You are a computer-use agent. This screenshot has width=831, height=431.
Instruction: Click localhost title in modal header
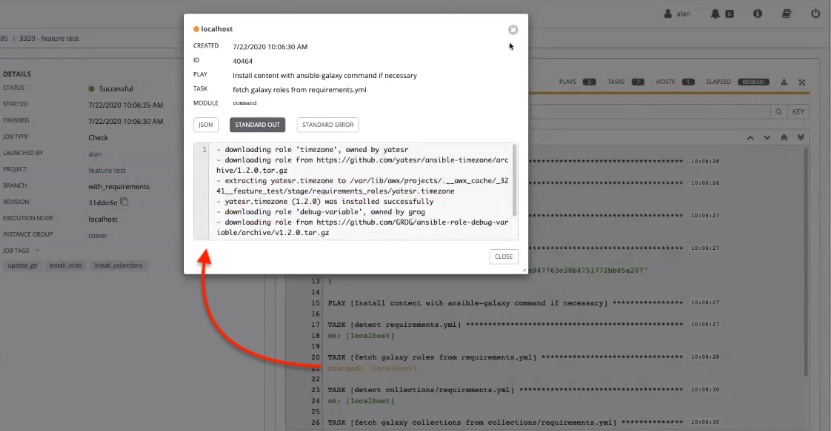[x=217, y=29]
